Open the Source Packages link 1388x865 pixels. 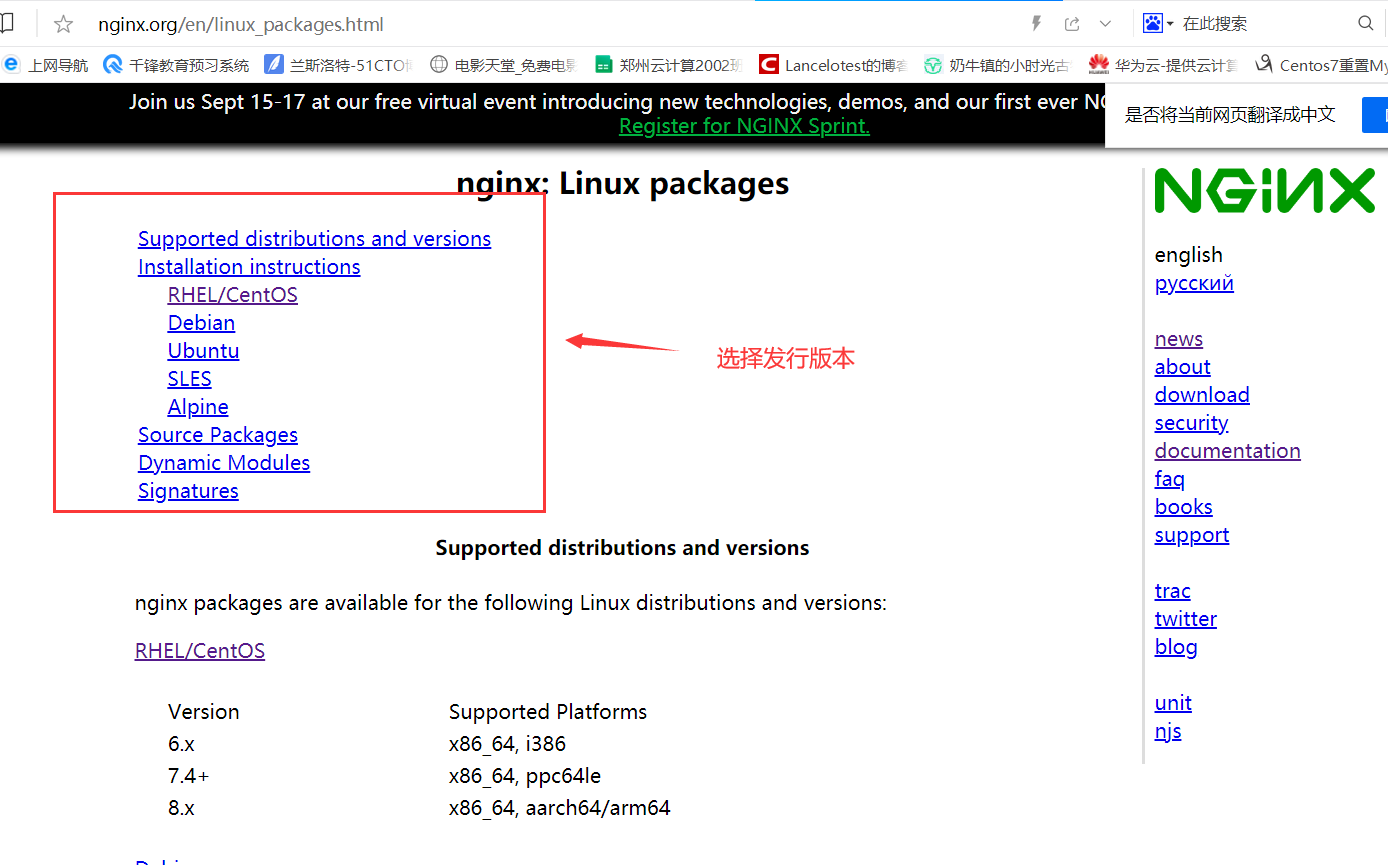point(218,435)
